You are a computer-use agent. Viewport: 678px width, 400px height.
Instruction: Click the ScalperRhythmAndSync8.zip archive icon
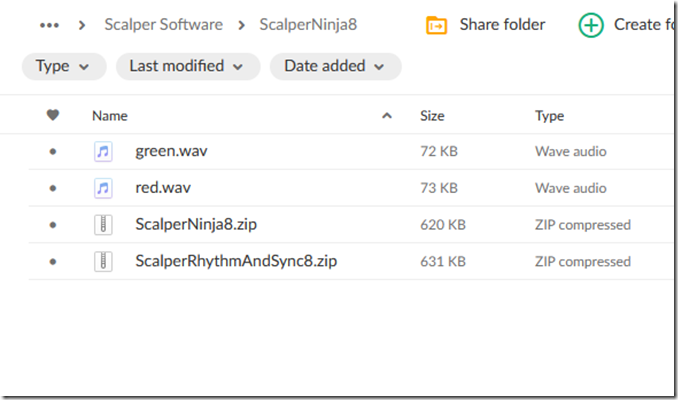coord(103,262)
